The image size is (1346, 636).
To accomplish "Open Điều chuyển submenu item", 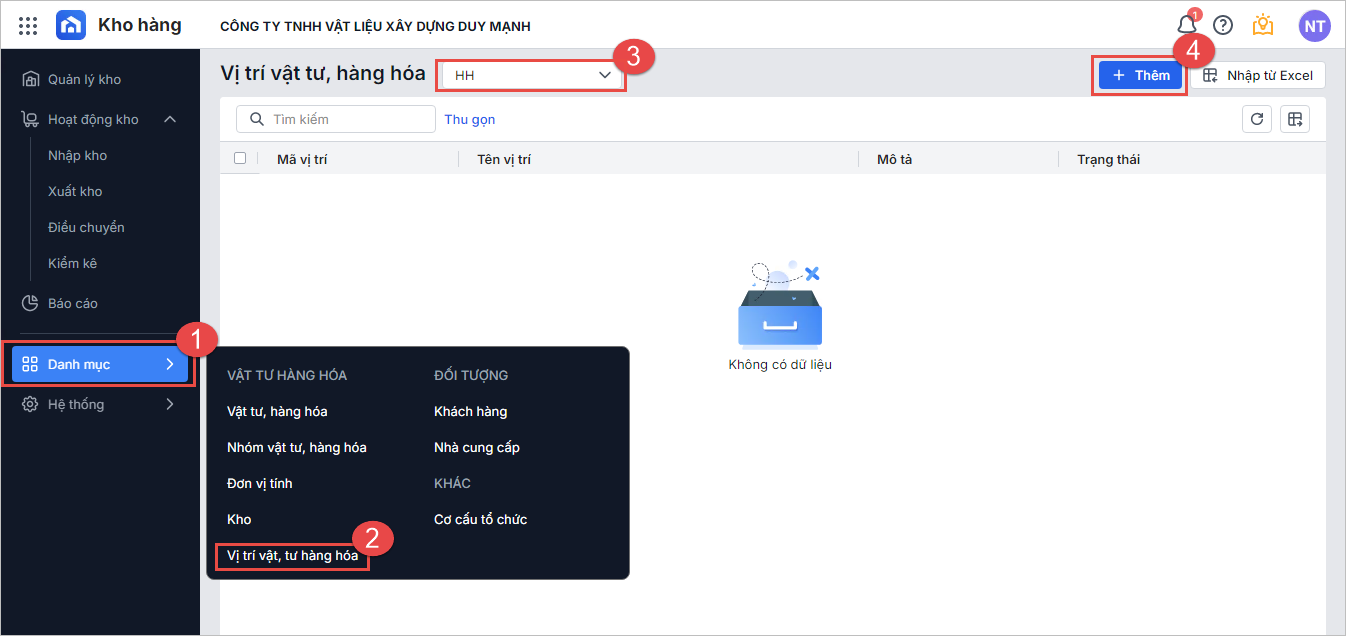I will pyautogui.click(x=86, y=227).
